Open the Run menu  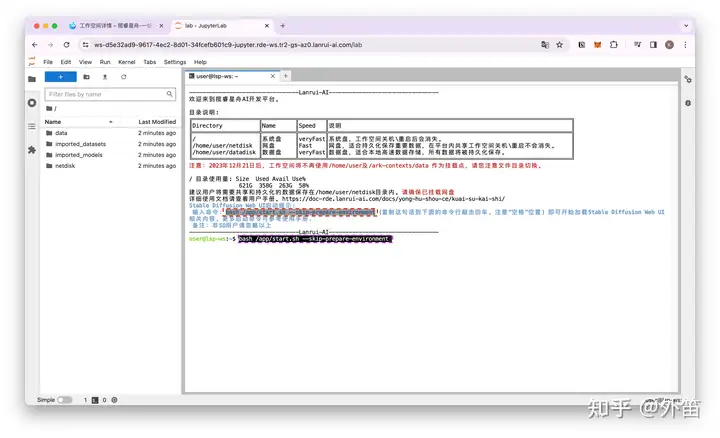(x=105, y=62)
